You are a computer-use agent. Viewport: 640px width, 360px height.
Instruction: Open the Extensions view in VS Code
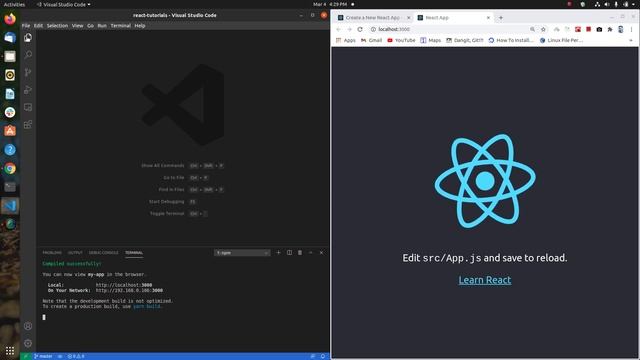pyautogui.click(x=28, y=124)
